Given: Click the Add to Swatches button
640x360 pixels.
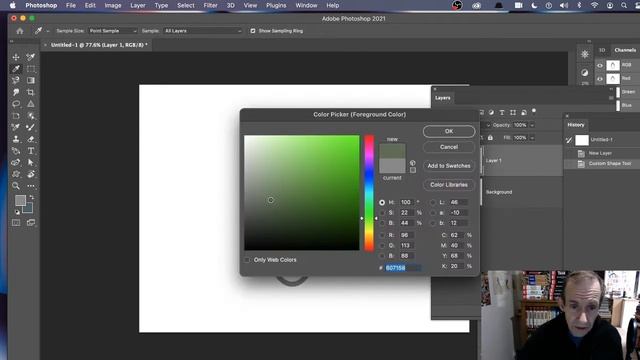Looking at the screenshot, I should tap(449, 166).
